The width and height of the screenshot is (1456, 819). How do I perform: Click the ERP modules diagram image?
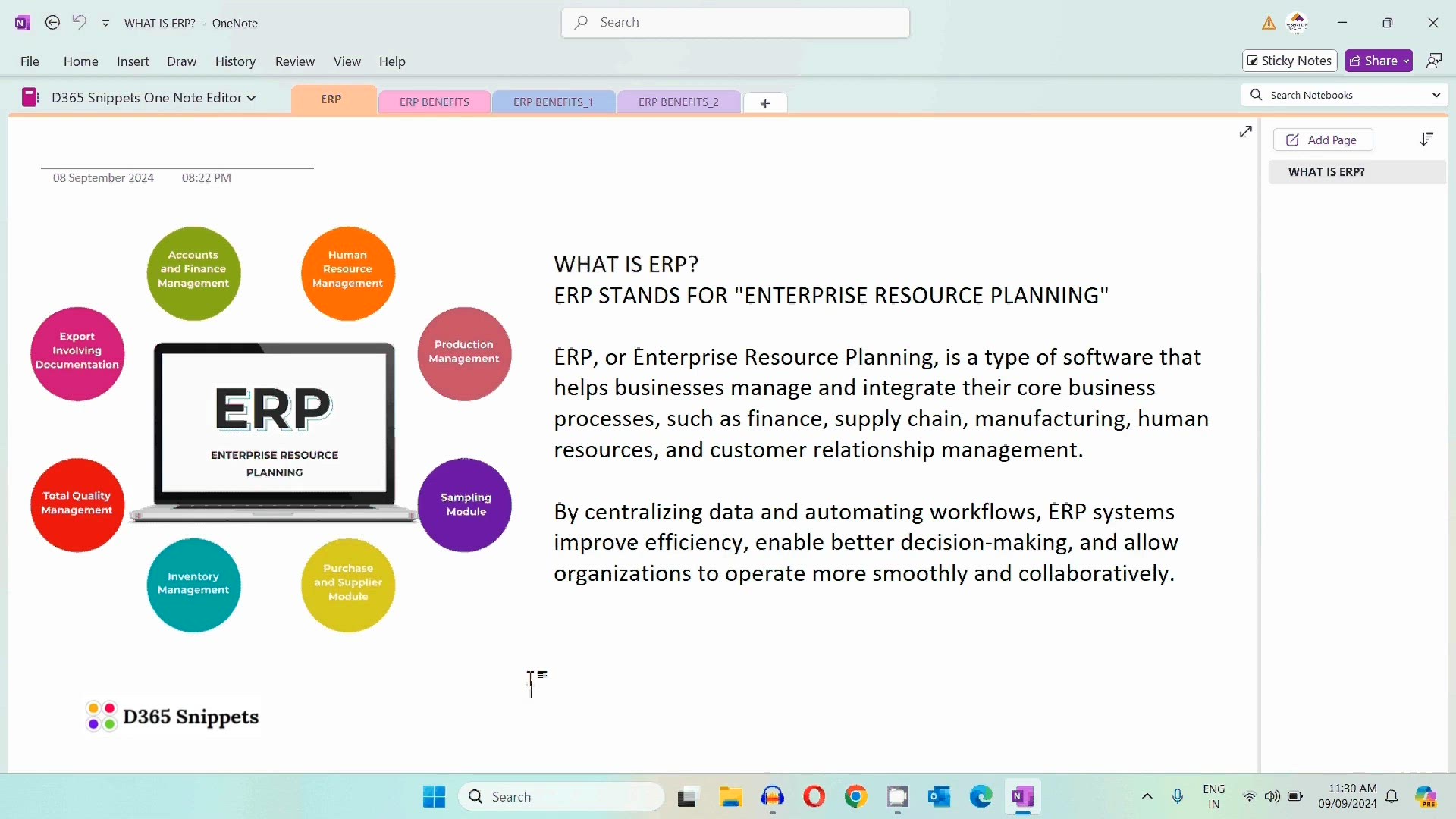[271, 429]
